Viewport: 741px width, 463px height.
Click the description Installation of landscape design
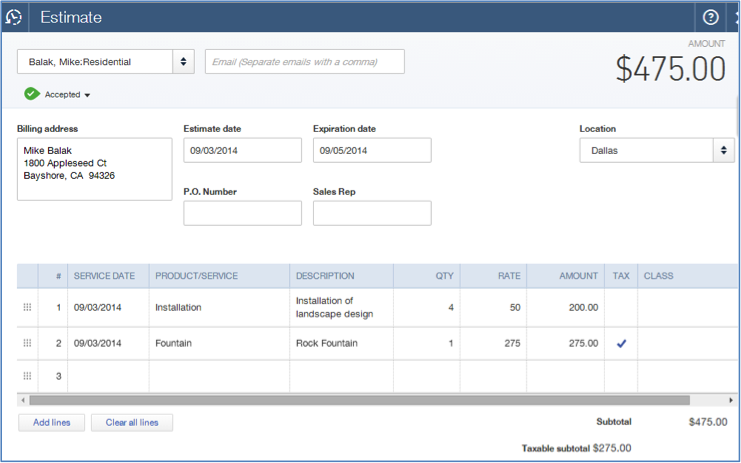341,308
